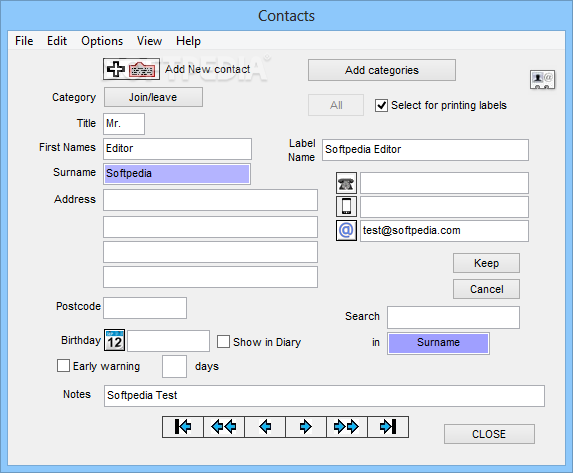Image resolution: width=573 pixels, height=473 pixels.
Task: Open the Options menu
Action: 102,41
